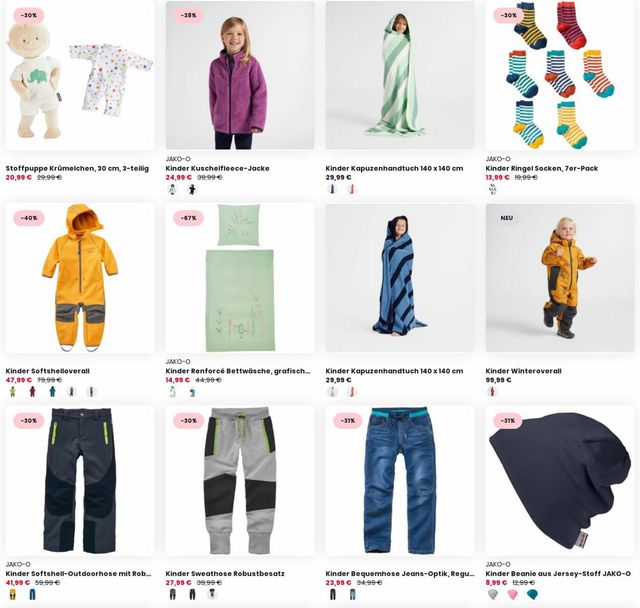640x608 pixels.
Task: Open Kinder Winteroverall product title link
Action: pos(523,371)
